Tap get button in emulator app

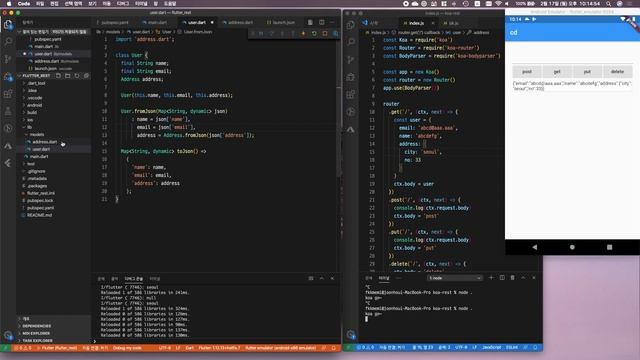(x=557, y=72)
